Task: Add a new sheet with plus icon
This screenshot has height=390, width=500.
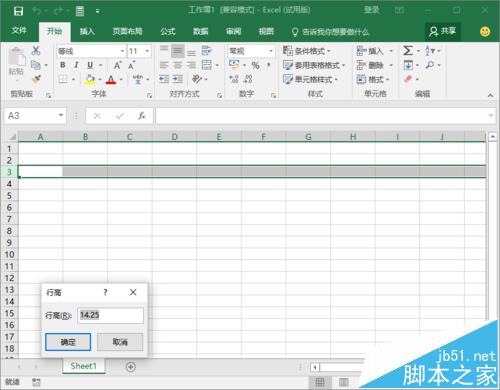Action: point(131,367)
